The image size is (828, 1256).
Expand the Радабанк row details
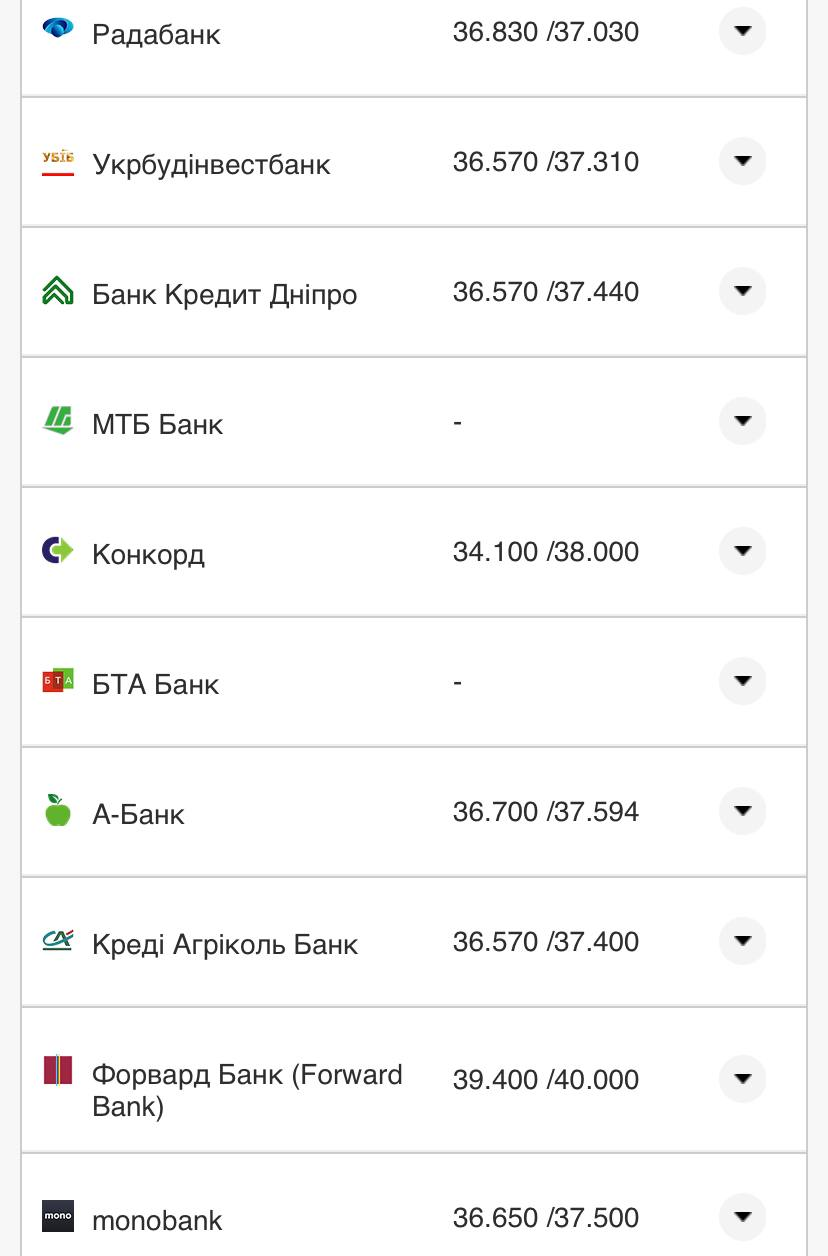click(x=742, y=31)
